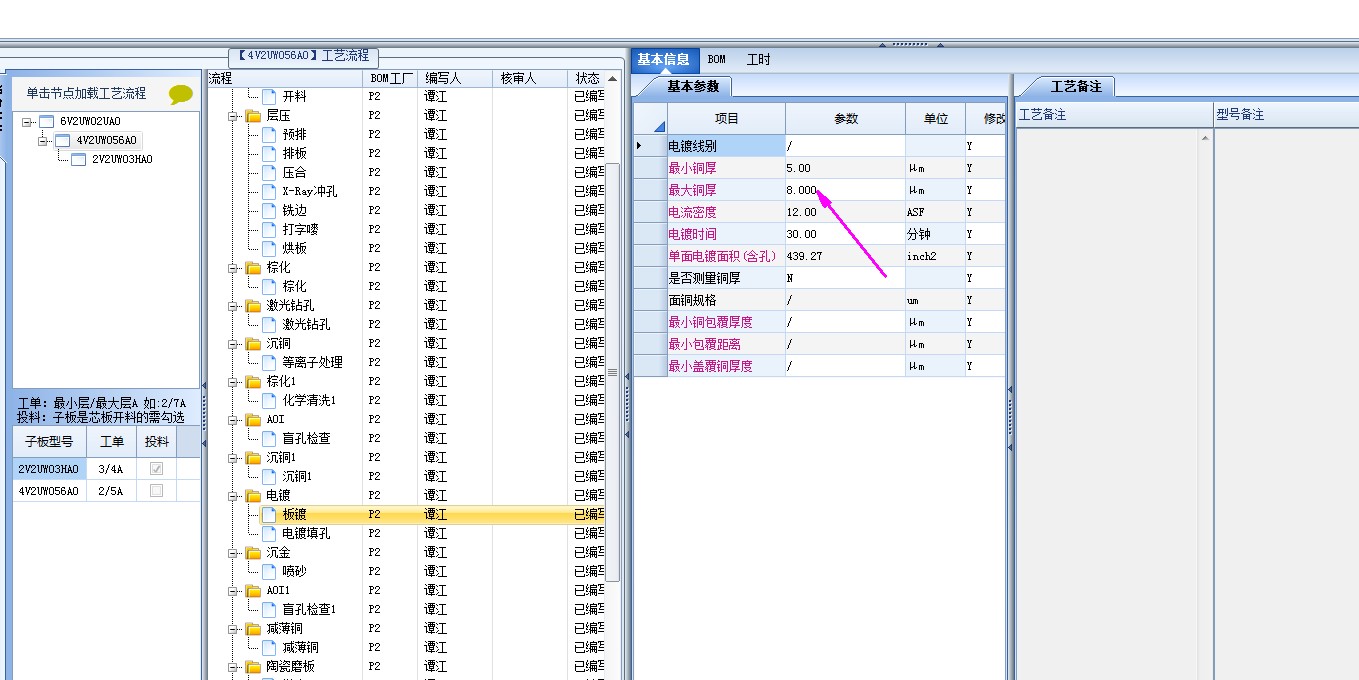
Task: Collapse the 激光钻孔 process group
Action: coord(234,306)
